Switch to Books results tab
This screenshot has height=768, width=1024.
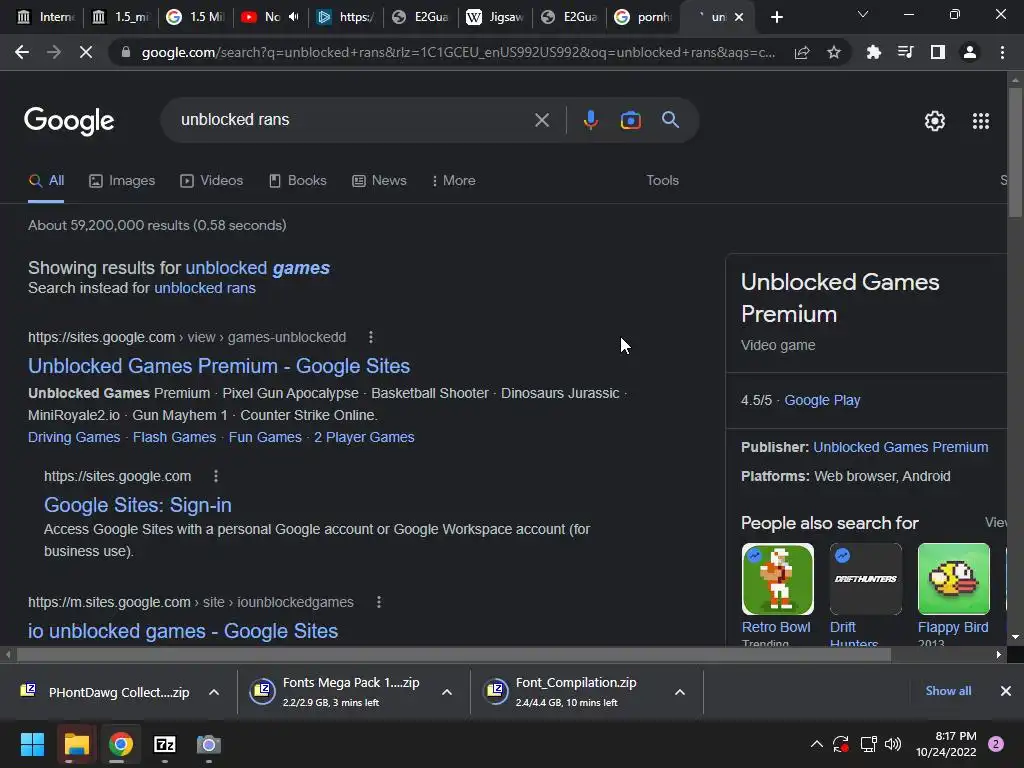(x=298, y=180)
